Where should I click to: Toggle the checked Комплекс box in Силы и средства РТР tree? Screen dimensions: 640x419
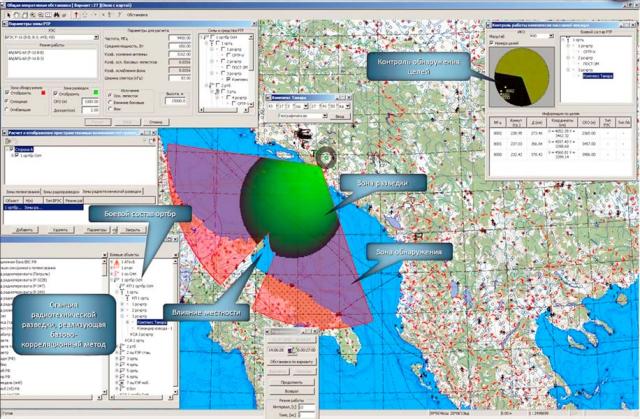(228, 79)
